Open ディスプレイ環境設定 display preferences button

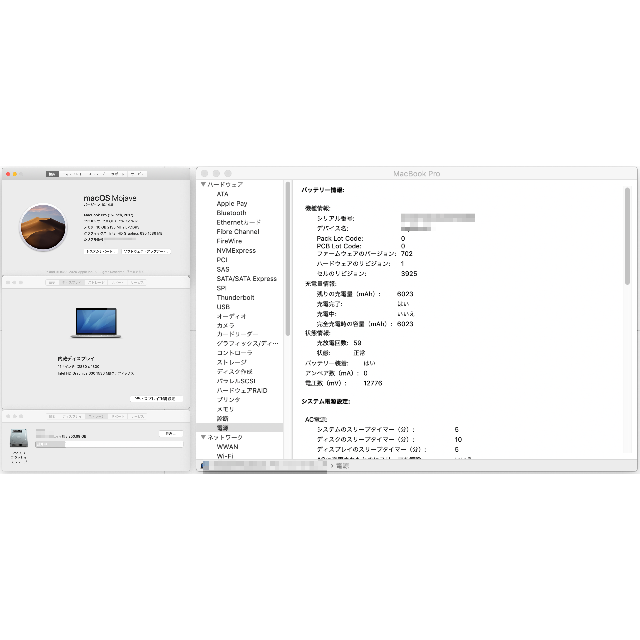(156, 398)
